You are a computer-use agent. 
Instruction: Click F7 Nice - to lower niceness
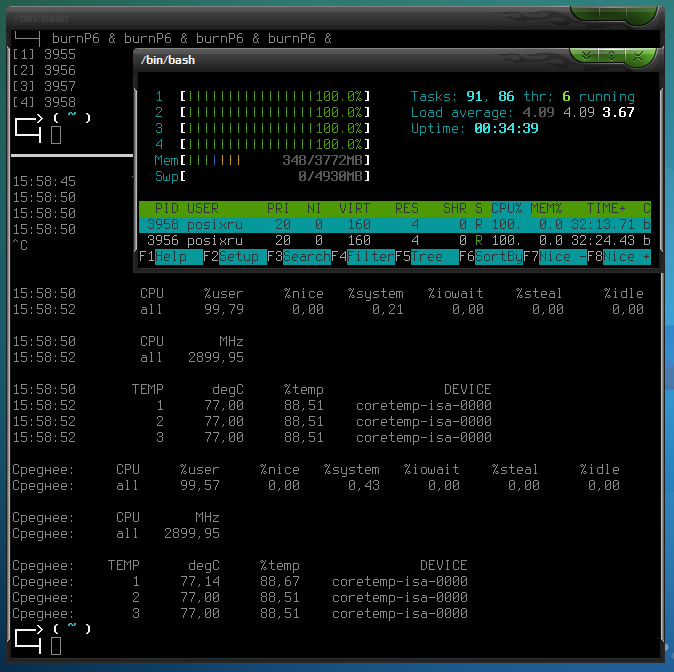(555, 257)
